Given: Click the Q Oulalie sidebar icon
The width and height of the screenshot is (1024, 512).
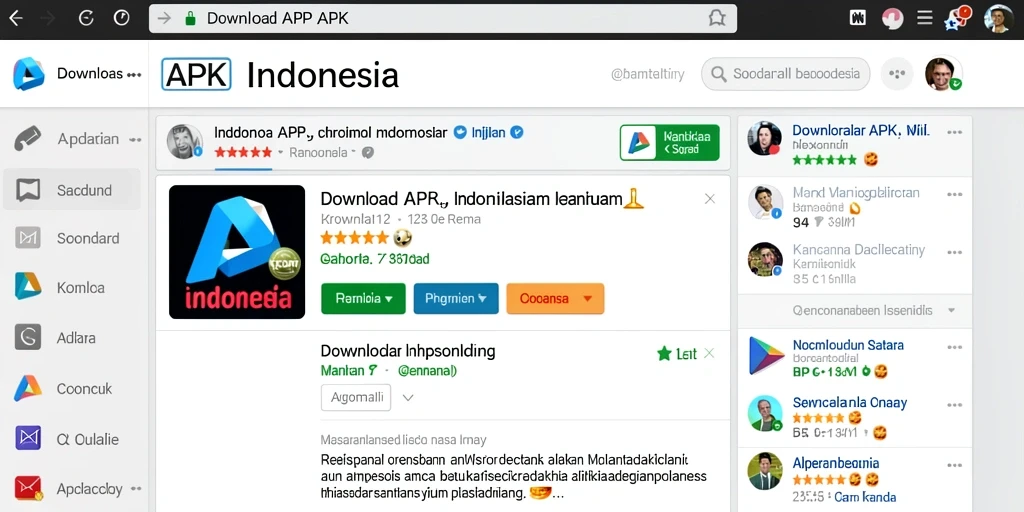Looking at the screenshot, I should coord(28,438).
